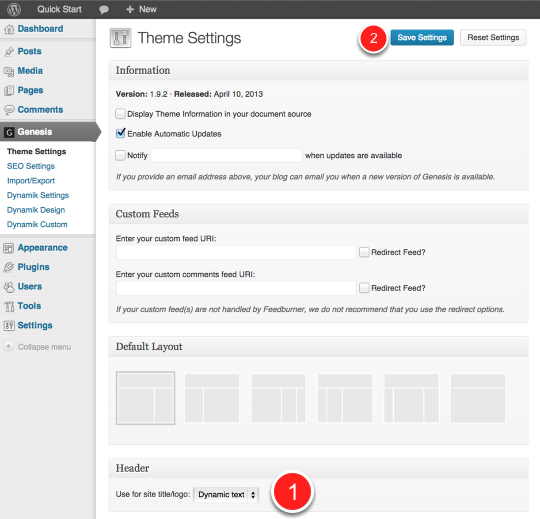Select the content-sidebar layout thumbnail
The width and height of the screenshot is (540, 519).
pos(145,398)
